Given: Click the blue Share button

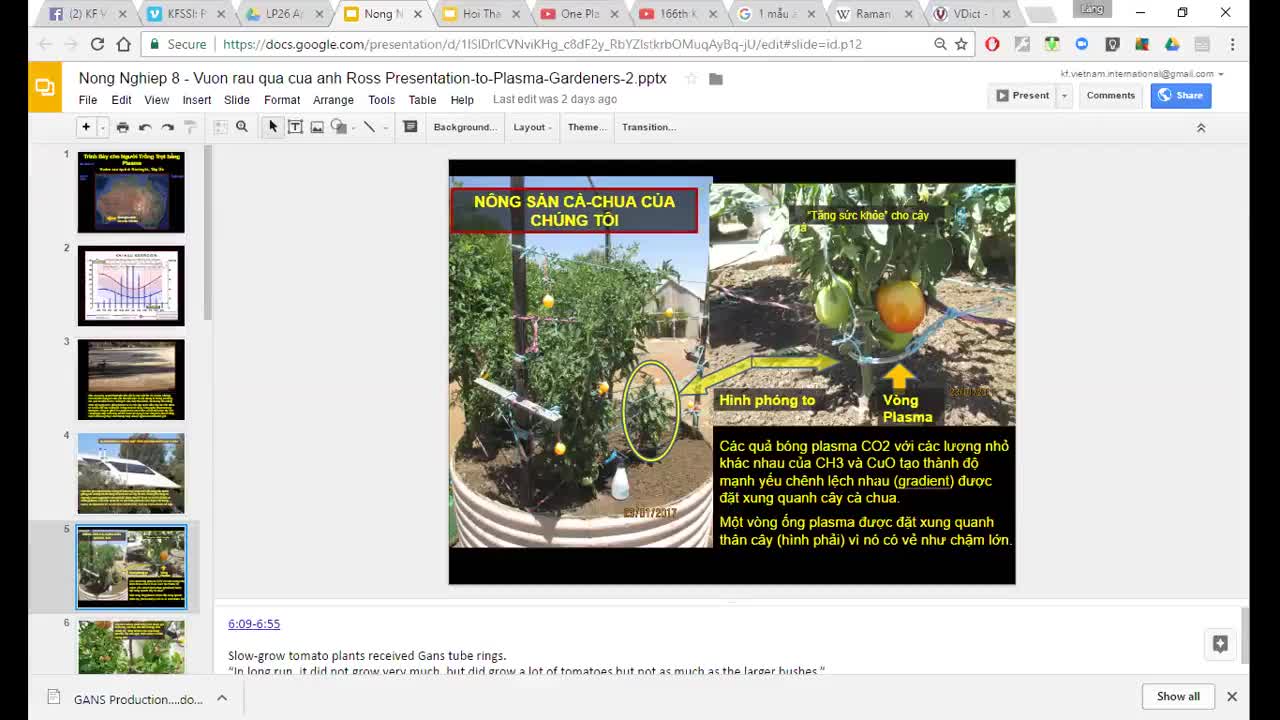Looking at the screenshot, I should [x=1181, y=95].
